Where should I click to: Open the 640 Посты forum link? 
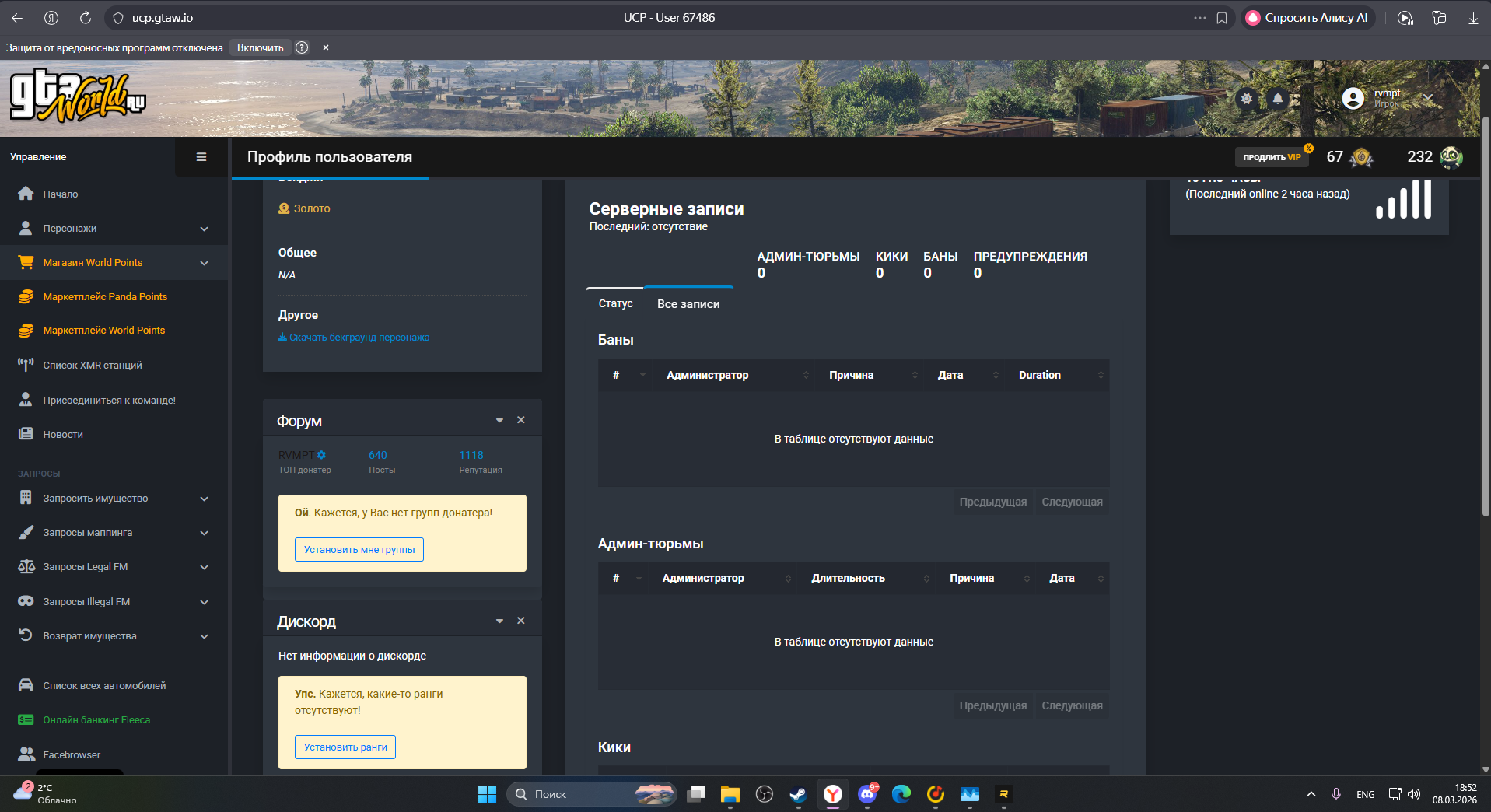coord(378,455)
